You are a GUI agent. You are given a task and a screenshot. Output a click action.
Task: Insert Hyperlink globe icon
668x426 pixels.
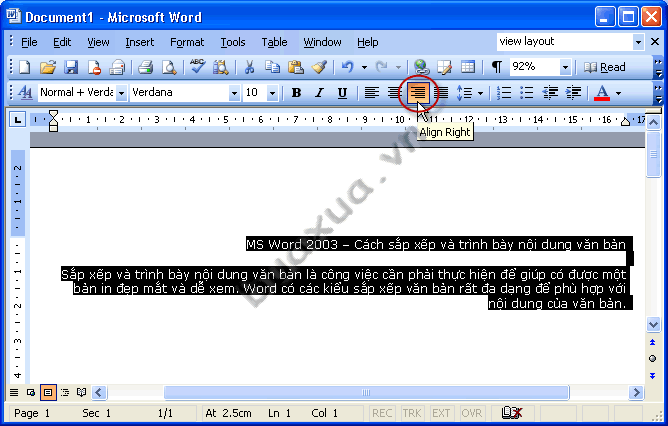pyautogui.click(x=421, y=67)
